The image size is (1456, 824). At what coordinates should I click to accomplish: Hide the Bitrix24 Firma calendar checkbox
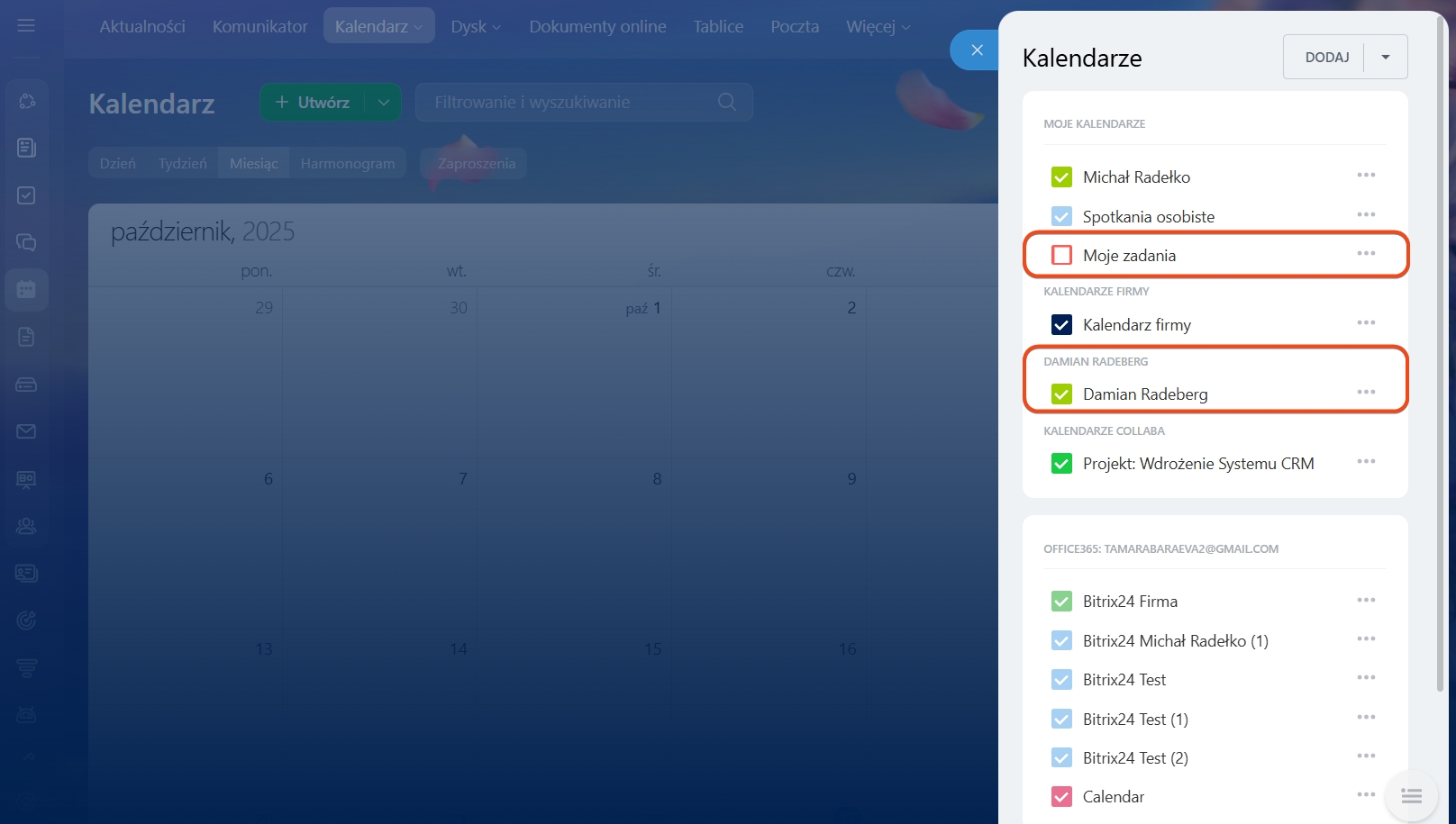pyautogui.click(x=1061, y=601)
